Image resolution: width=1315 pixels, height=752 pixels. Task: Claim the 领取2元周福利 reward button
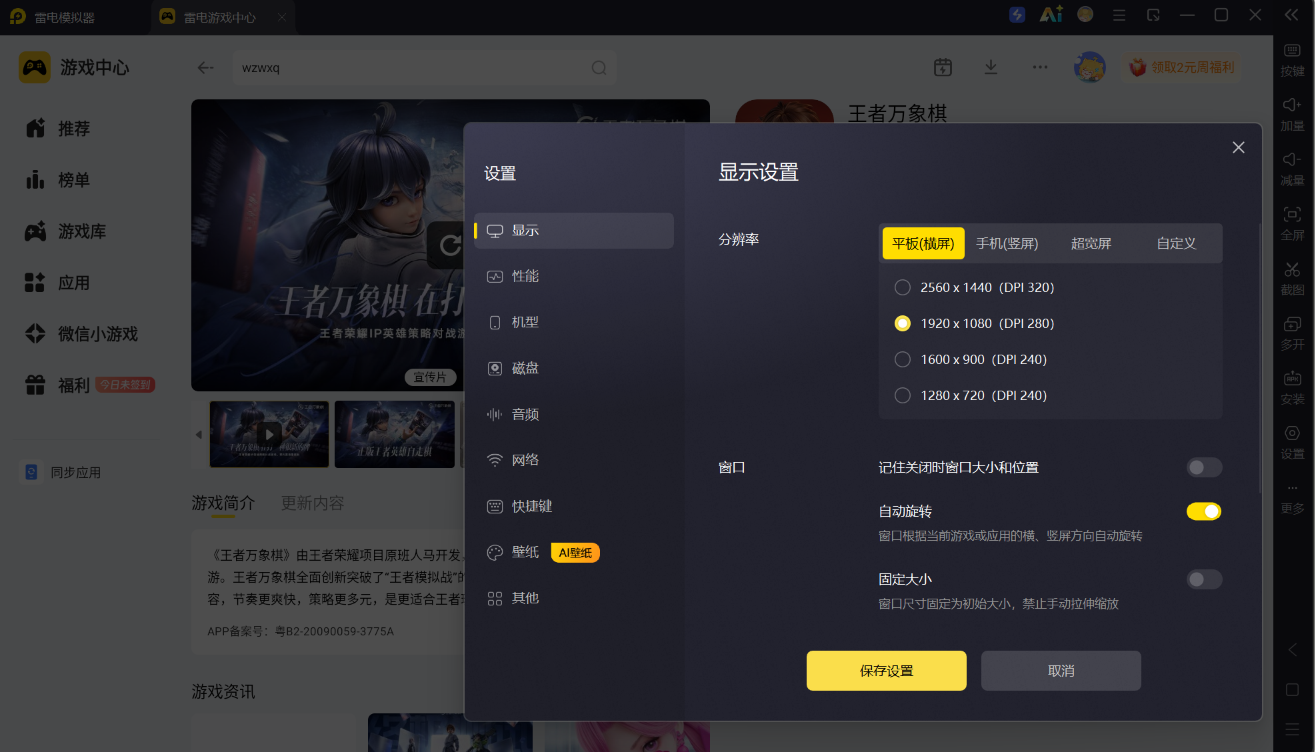1182,67
